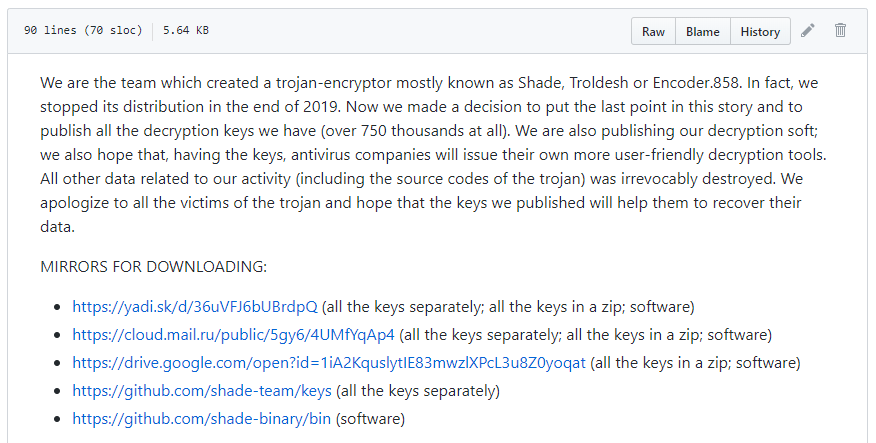The image size is (876, 443).
Task: Click "(software)" text after bin link
Action: coord(370,418)
